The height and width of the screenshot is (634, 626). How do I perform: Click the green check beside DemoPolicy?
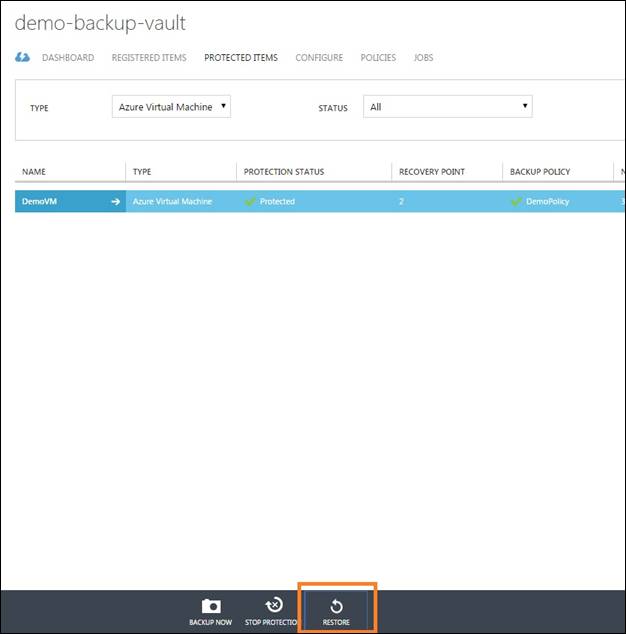coord(516,201)
